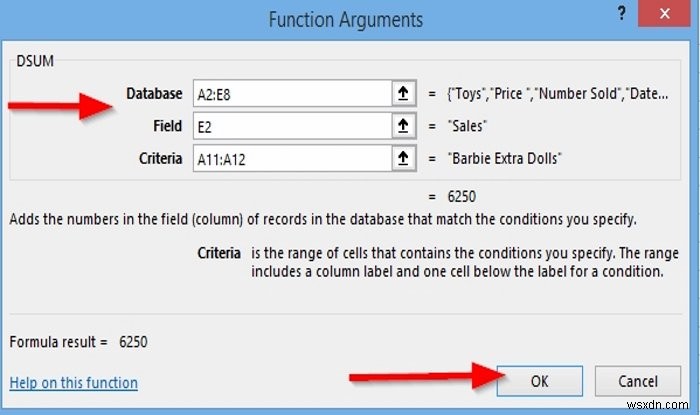
Task: Click the Function Arguments title bar text
Action: (346, 20)
